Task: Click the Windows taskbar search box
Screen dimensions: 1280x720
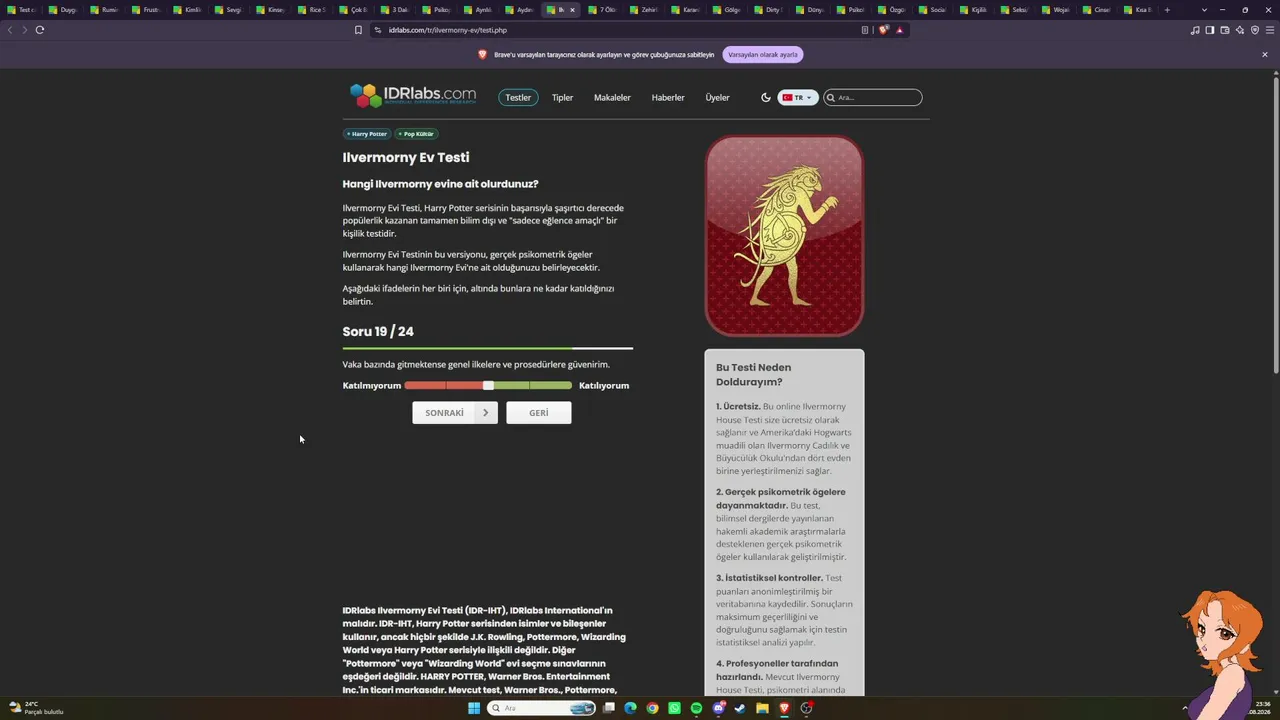Action: coord(541,708)
